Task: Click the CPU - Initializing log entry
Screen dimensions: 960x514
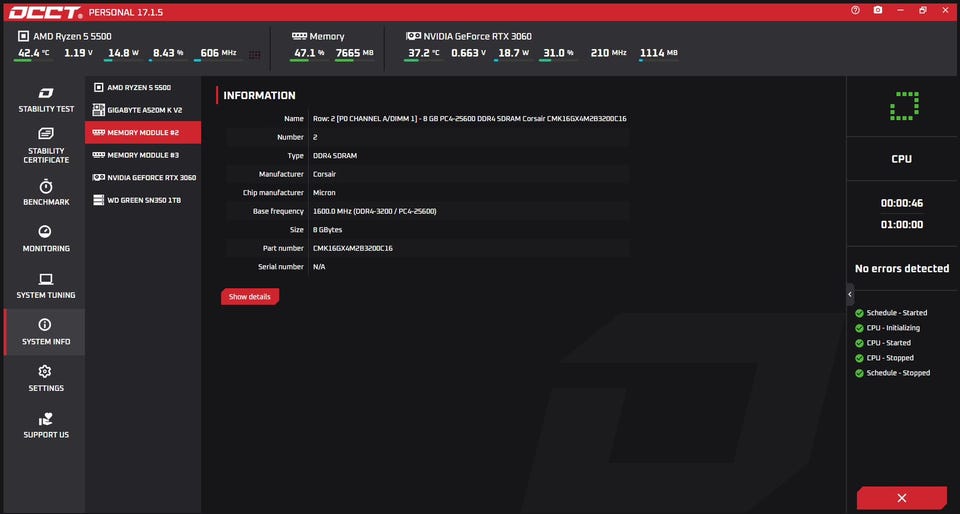Action: coord(888,328)
